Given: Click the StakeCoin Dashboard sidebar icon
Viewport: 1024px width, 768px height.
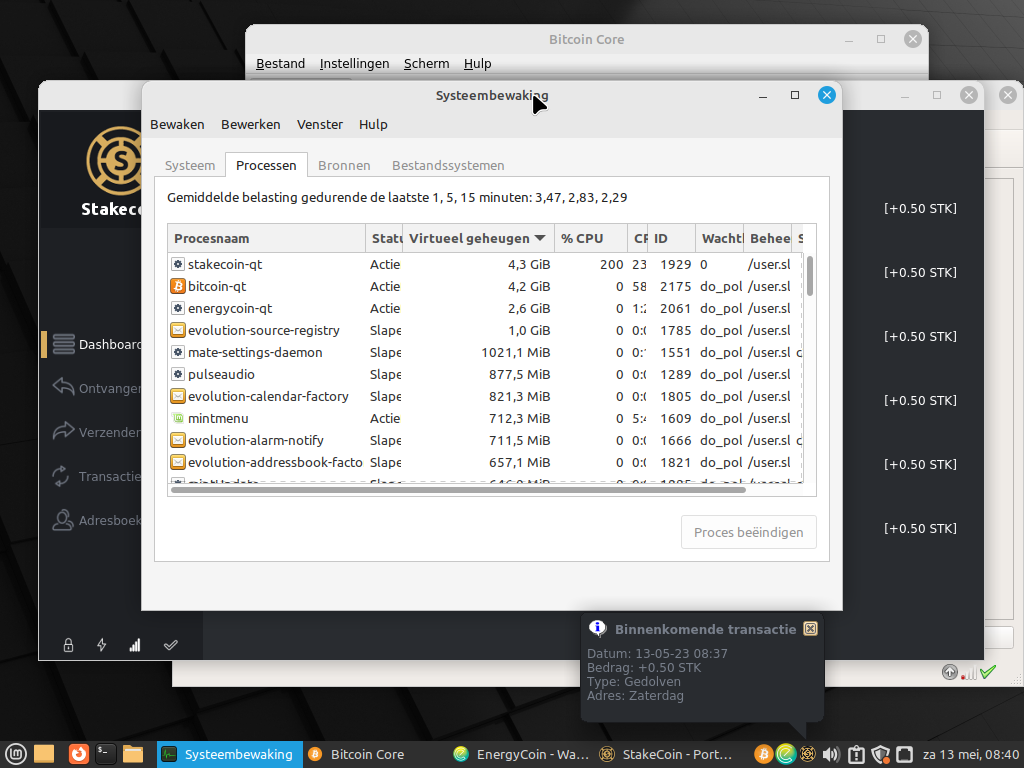Looking at the screenshot, I should pyautogui.click(x=63, y=344).
